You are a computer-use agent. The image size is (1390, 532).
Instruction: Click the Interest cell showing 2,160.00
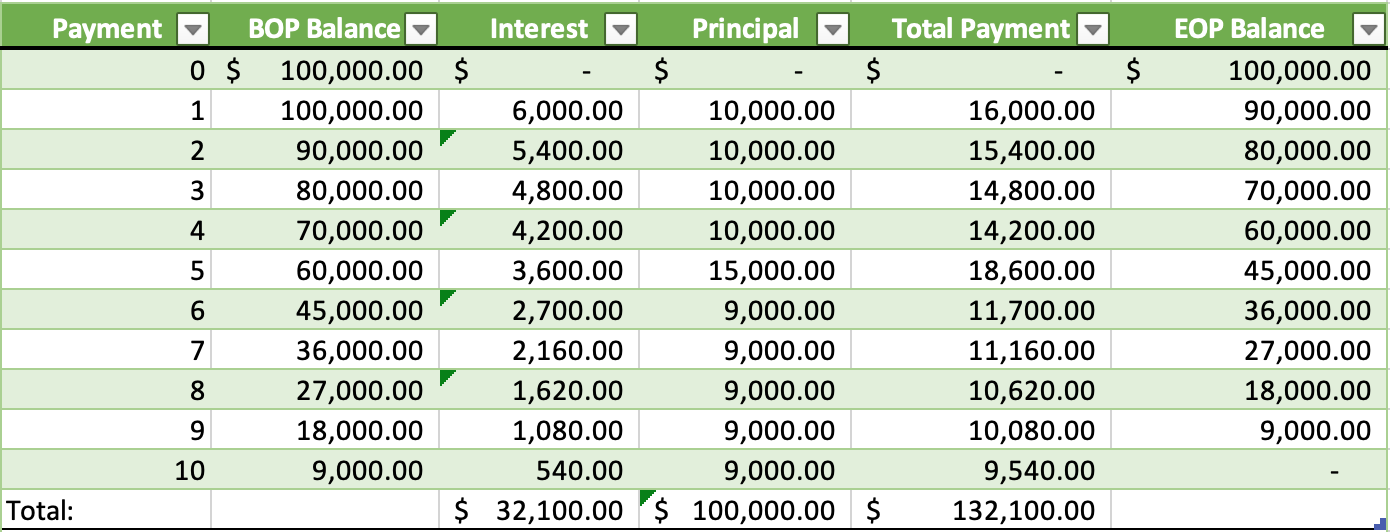tap(539, 351)
